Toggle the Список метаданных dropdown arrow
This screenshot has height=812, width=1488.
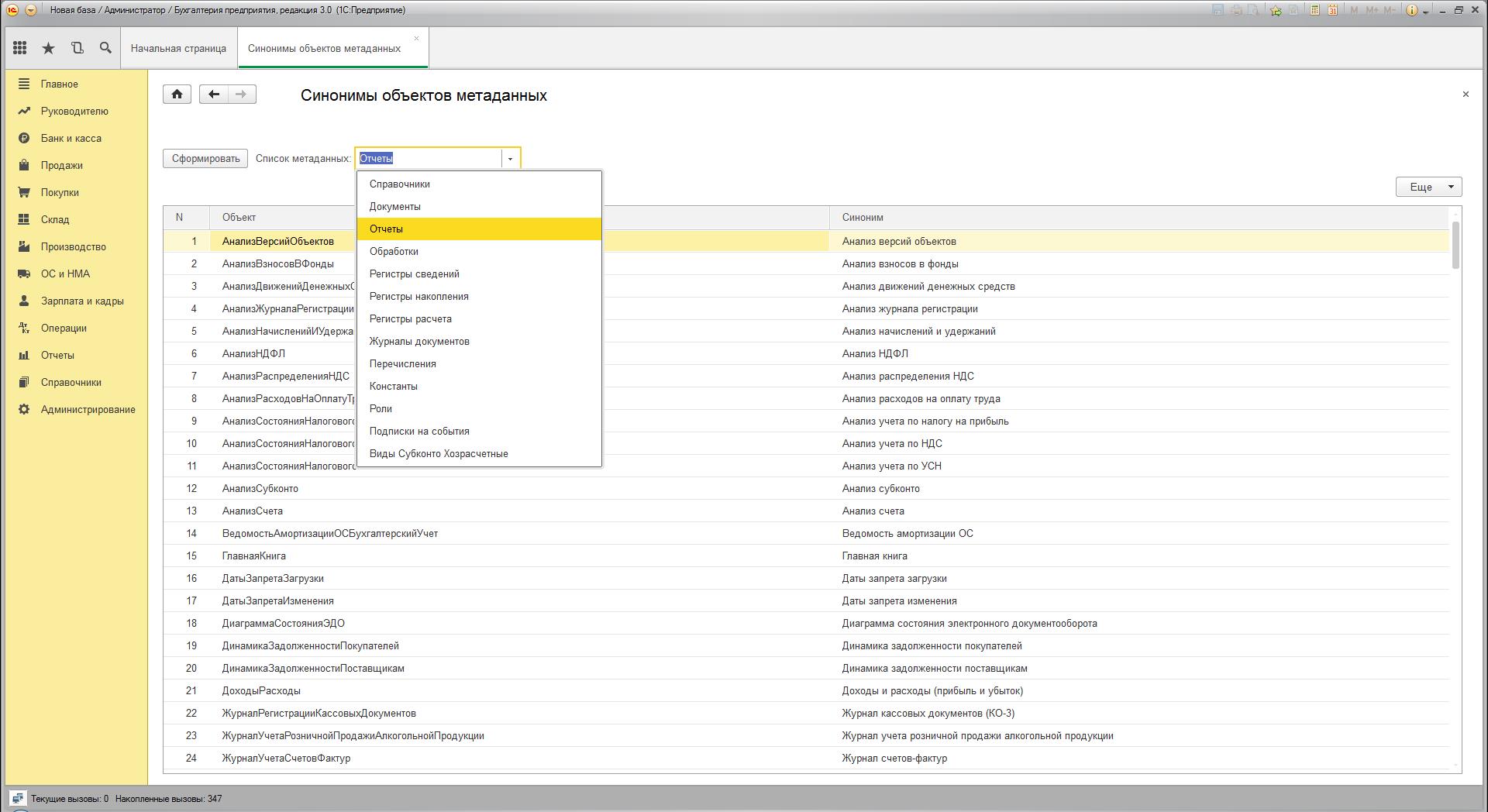[x=510, y=158]
